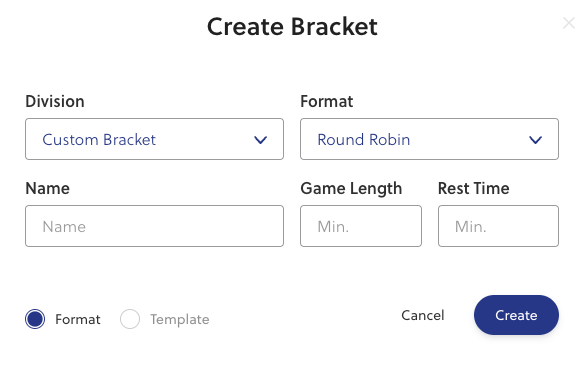Click the Game Length label
The height and width of the screenshot is (365, 579).
[x=351, y=188]
